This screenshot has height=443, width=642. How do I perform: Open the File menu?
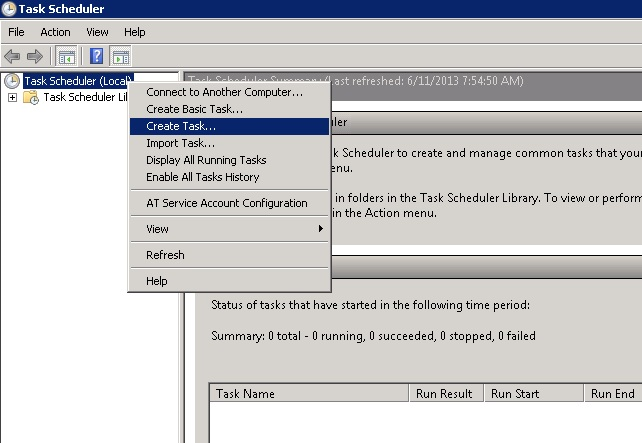(x=18, y=32)
